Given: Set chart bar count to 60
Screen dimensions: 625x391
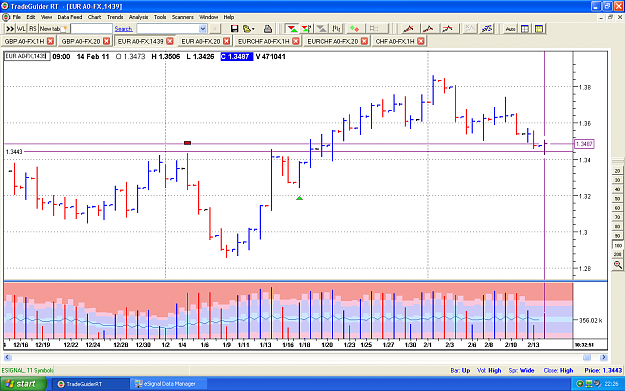Looking at the screenshot, I should 617,208.
